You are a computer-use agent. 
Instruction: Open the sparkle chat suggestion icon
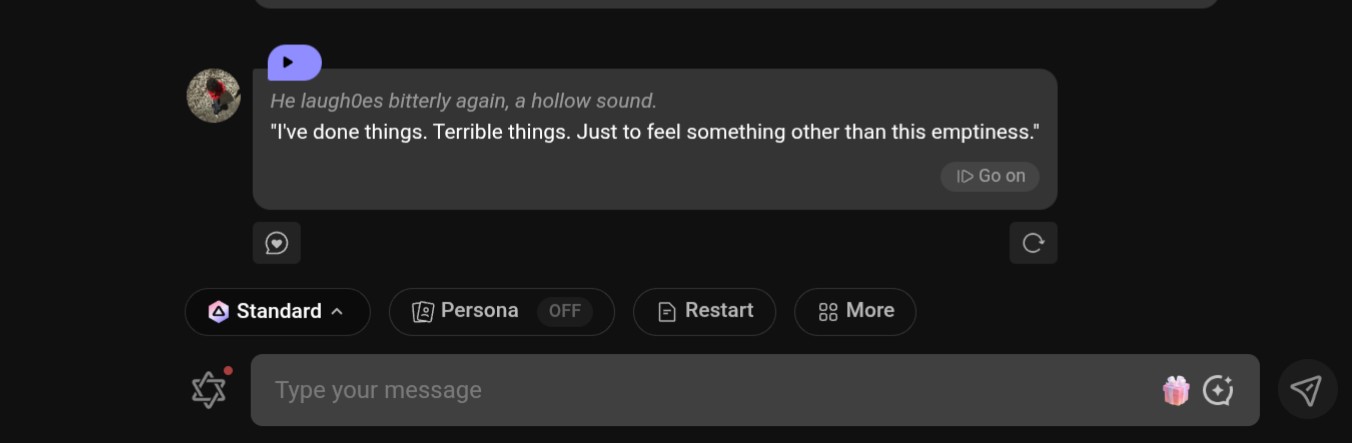click(x=1217, y=390)
